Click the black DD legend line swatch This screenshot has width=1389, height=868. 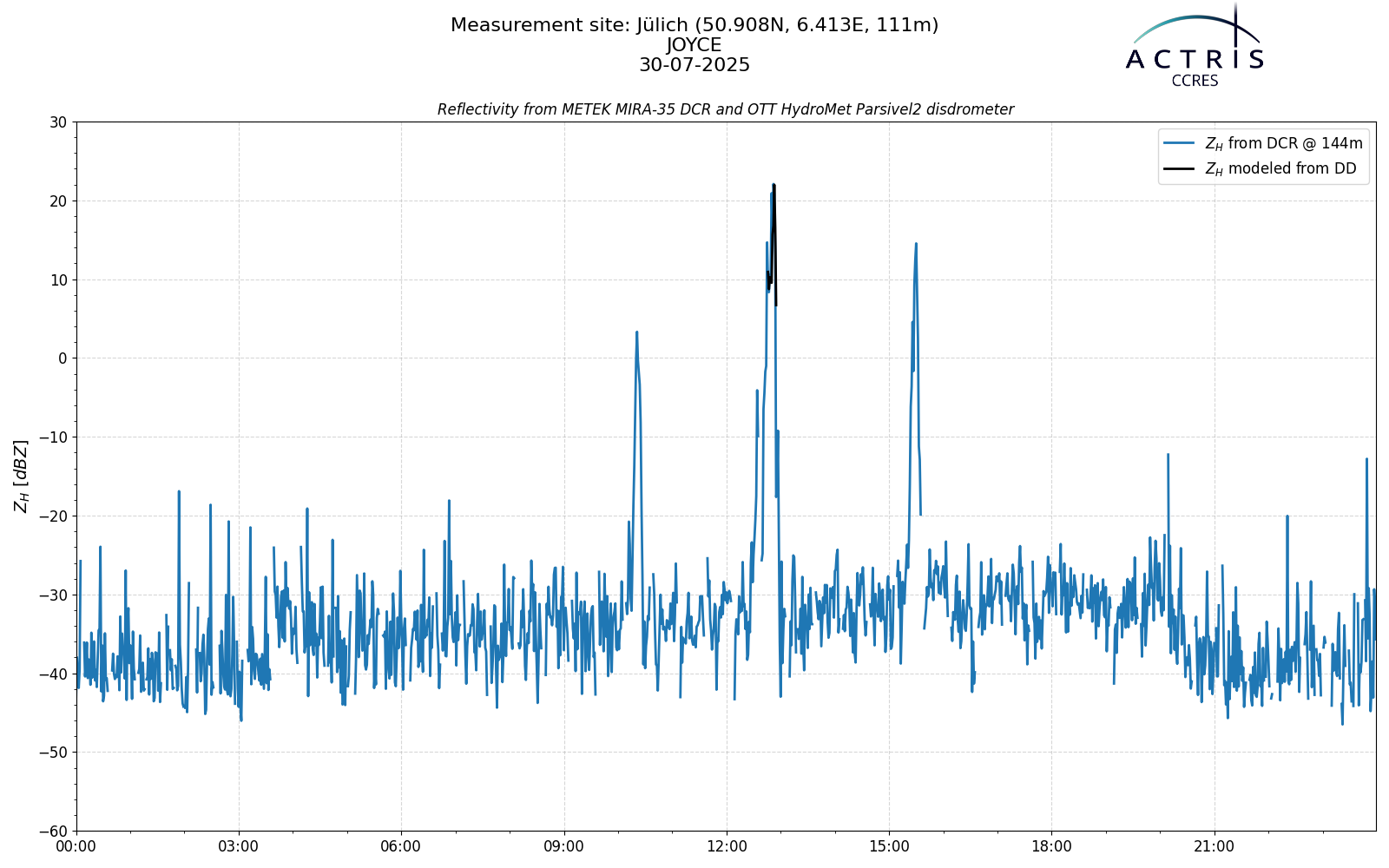coord(1181,169)
